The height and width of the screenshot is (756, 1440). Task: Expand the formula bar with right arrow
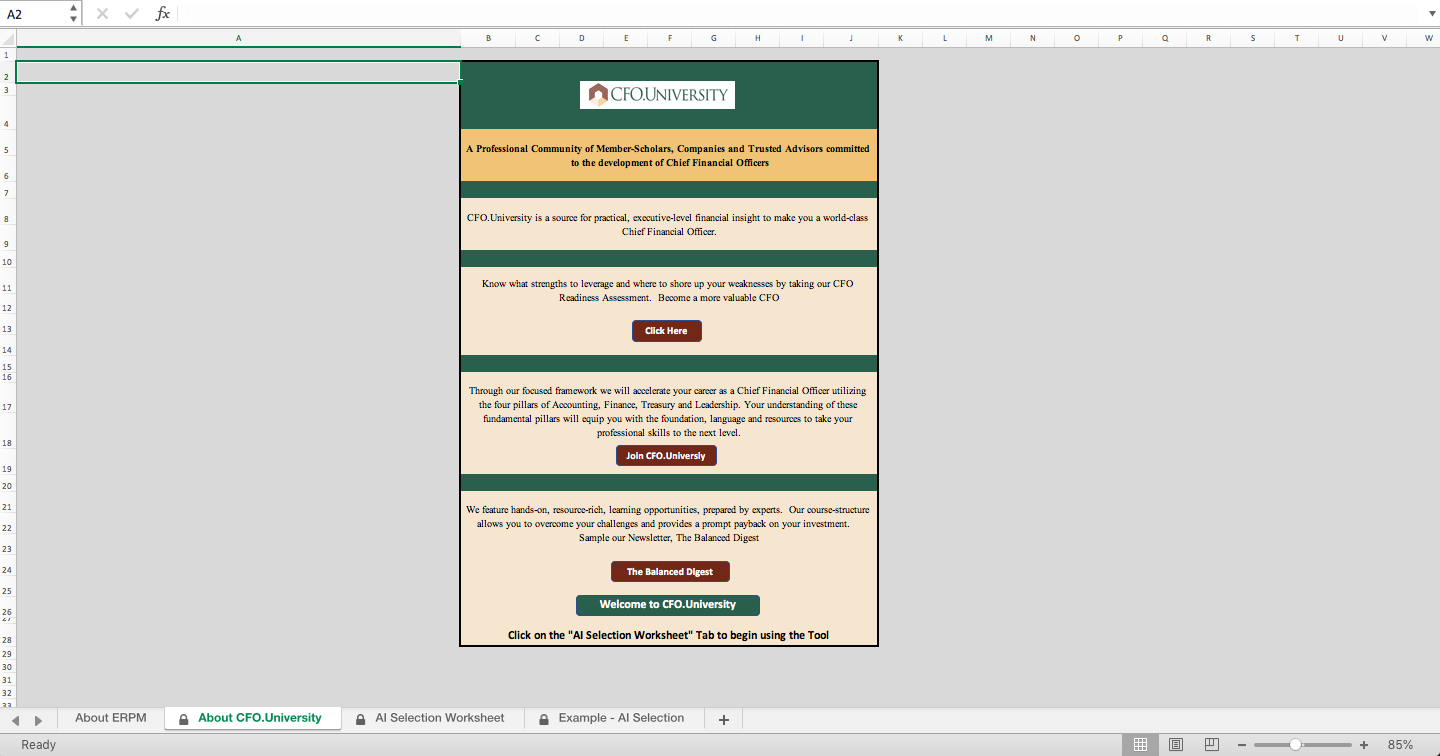click(1431, 14)
